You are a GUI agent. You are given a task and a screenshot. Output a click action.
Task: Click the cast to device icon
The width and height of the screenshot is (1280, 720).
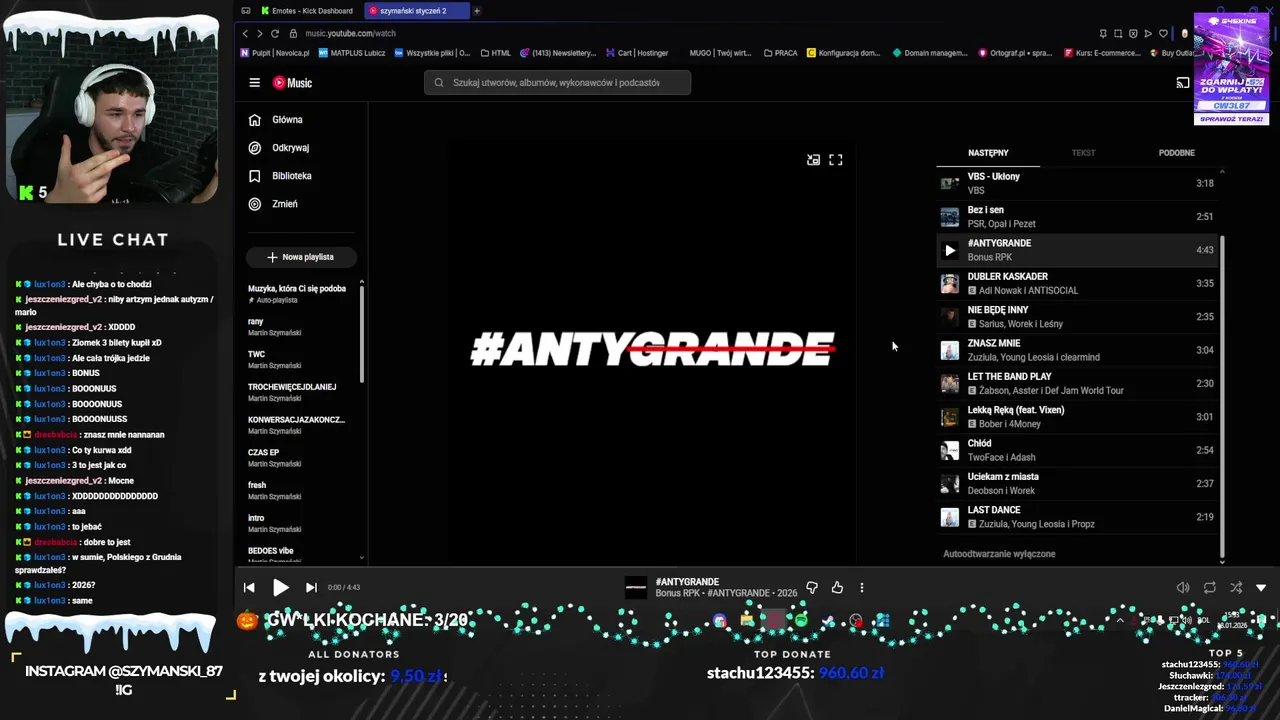coord(1183,83)
